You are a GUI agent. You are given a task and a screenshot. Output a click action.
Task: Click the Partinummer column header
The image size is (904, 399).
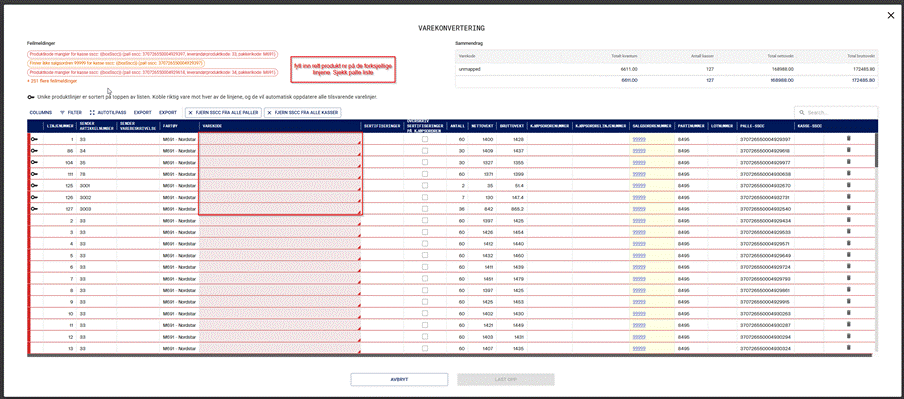click(690, 126)
